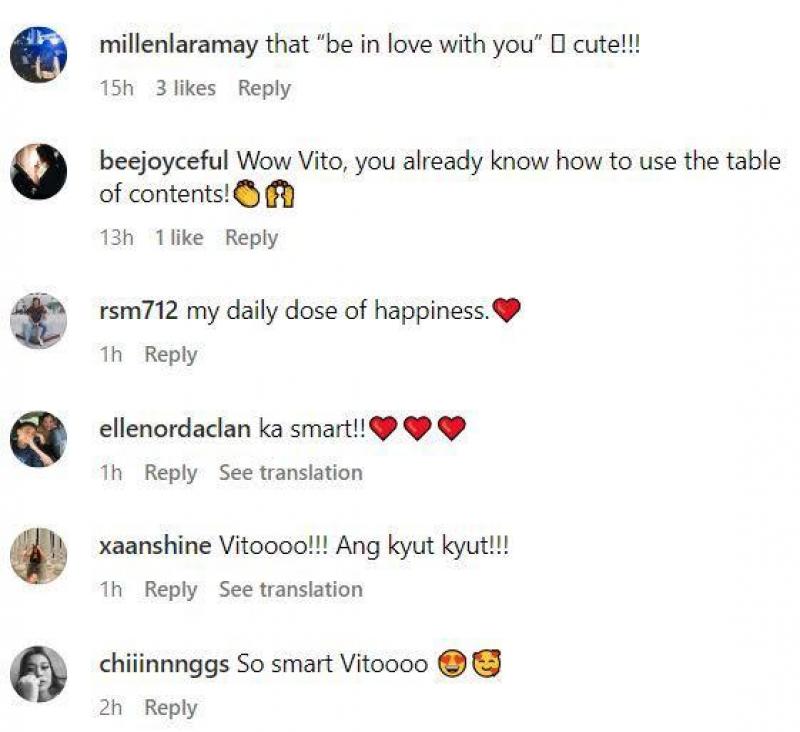The height and width of the screenshot is (732, 800).
Task: Reply to rsm712's happiness comment
Action: tap(170, 355)
